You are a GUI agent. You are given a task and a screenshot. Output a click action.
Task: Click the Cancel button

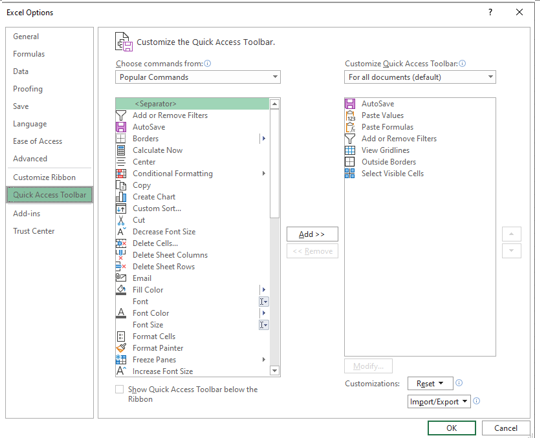pos(506,428)
